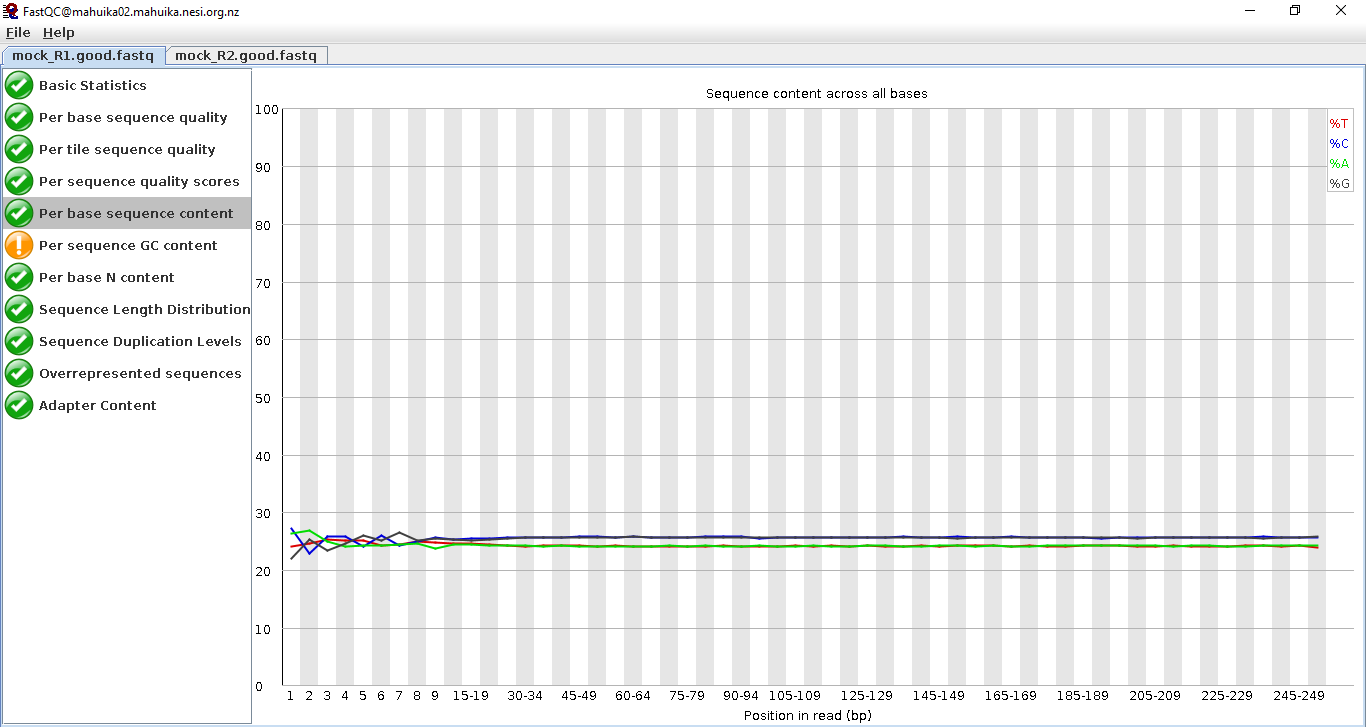Screen dimensions: 1366x727
Task: Select the Per base sequence content entry
Action: (136, 213)
